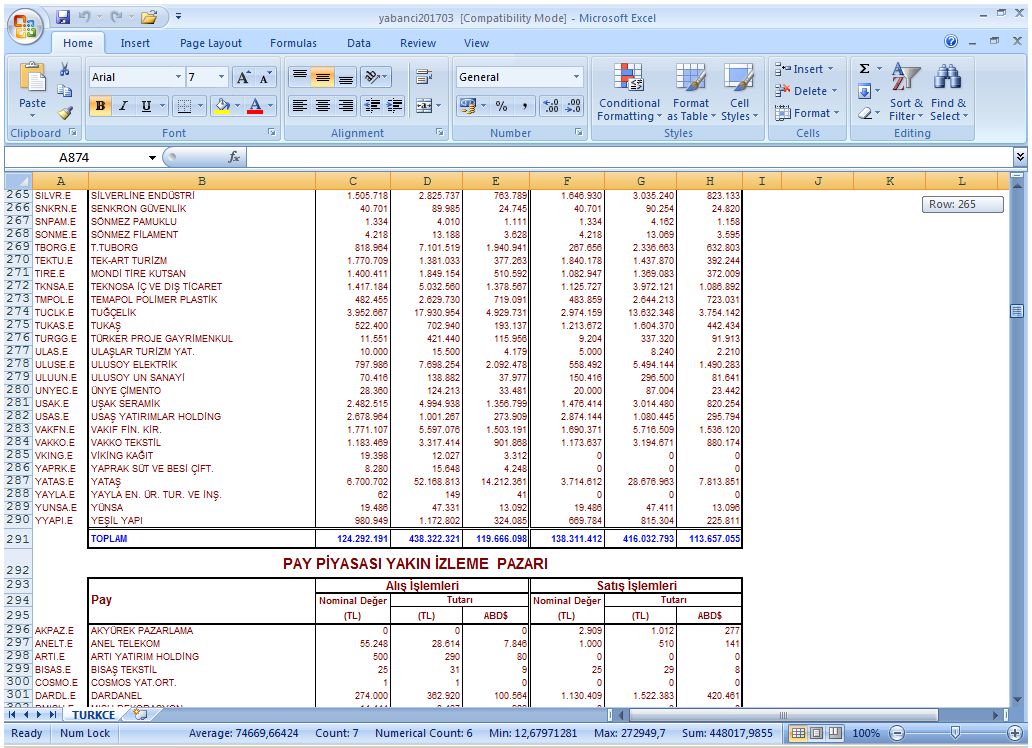Switch to Page Break Preview in status bar
The height and width of the screenshot is (748, 1032).
[835, 733]
